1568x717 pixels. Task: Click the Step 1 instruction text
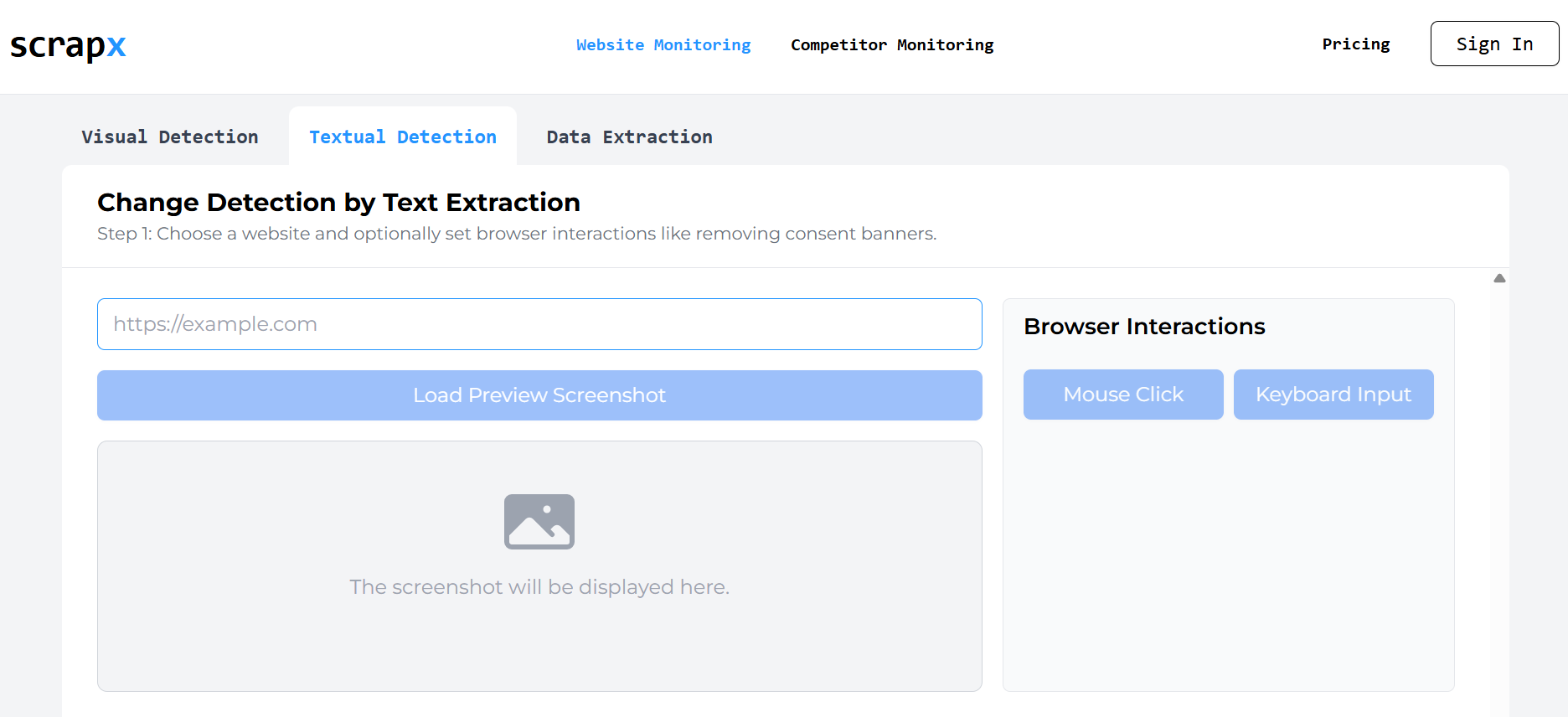pos(517,234)
